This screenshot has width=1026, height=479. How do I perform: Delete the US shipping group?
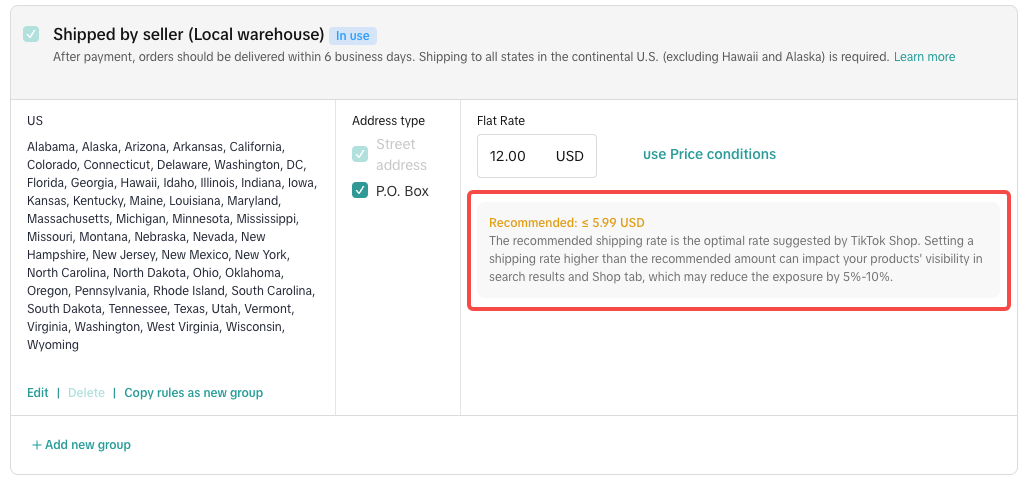tap(86, 393)
